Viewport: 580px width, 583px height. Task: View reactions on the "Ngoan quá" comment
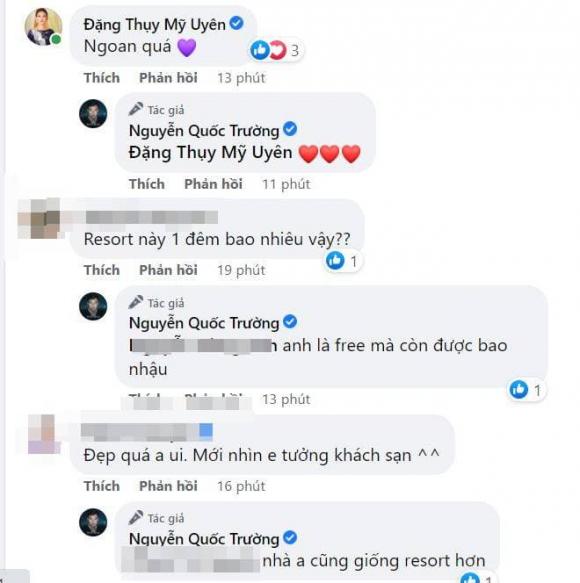pyautogui.click(x=275, y=50)
